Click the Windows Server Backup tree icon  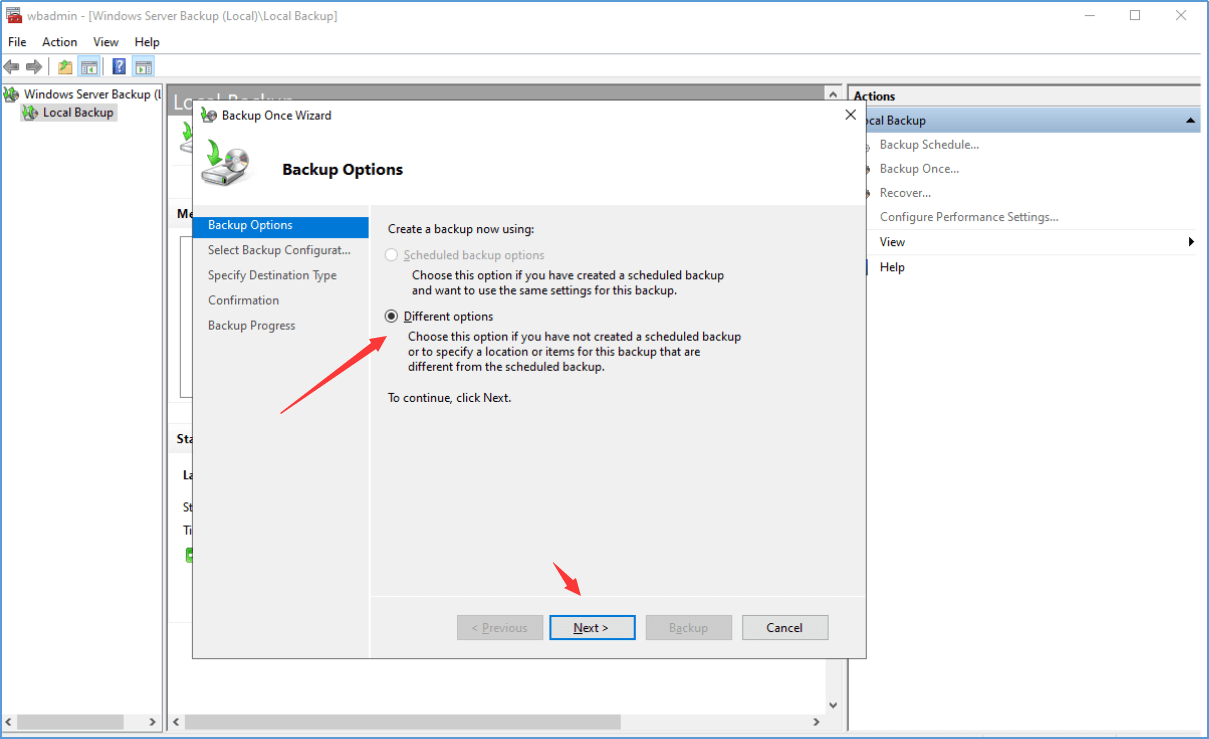(x=11, y=94)
